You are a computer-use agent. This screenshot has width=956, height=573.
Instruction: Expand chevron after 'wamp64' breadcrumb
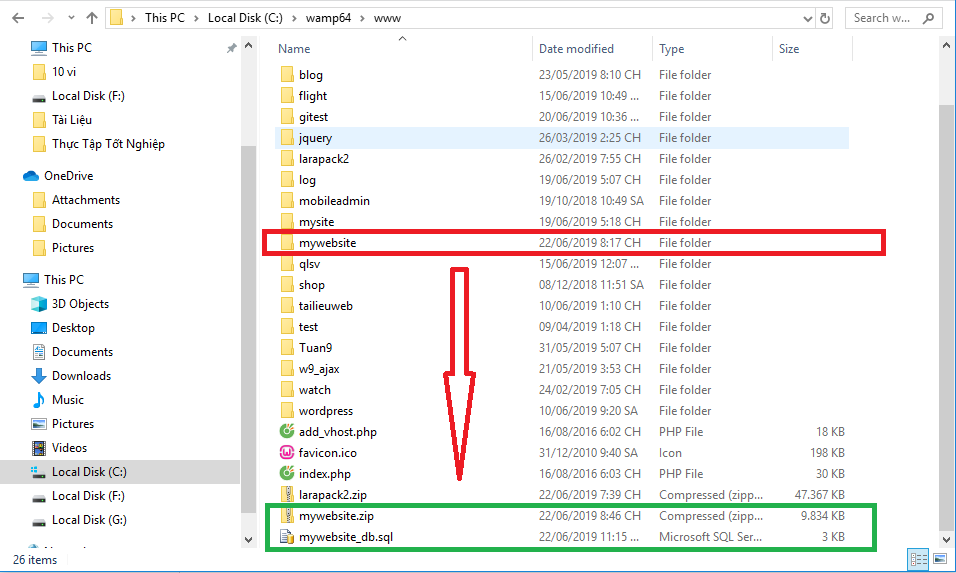pyautogui.click(x=362, y=18)
